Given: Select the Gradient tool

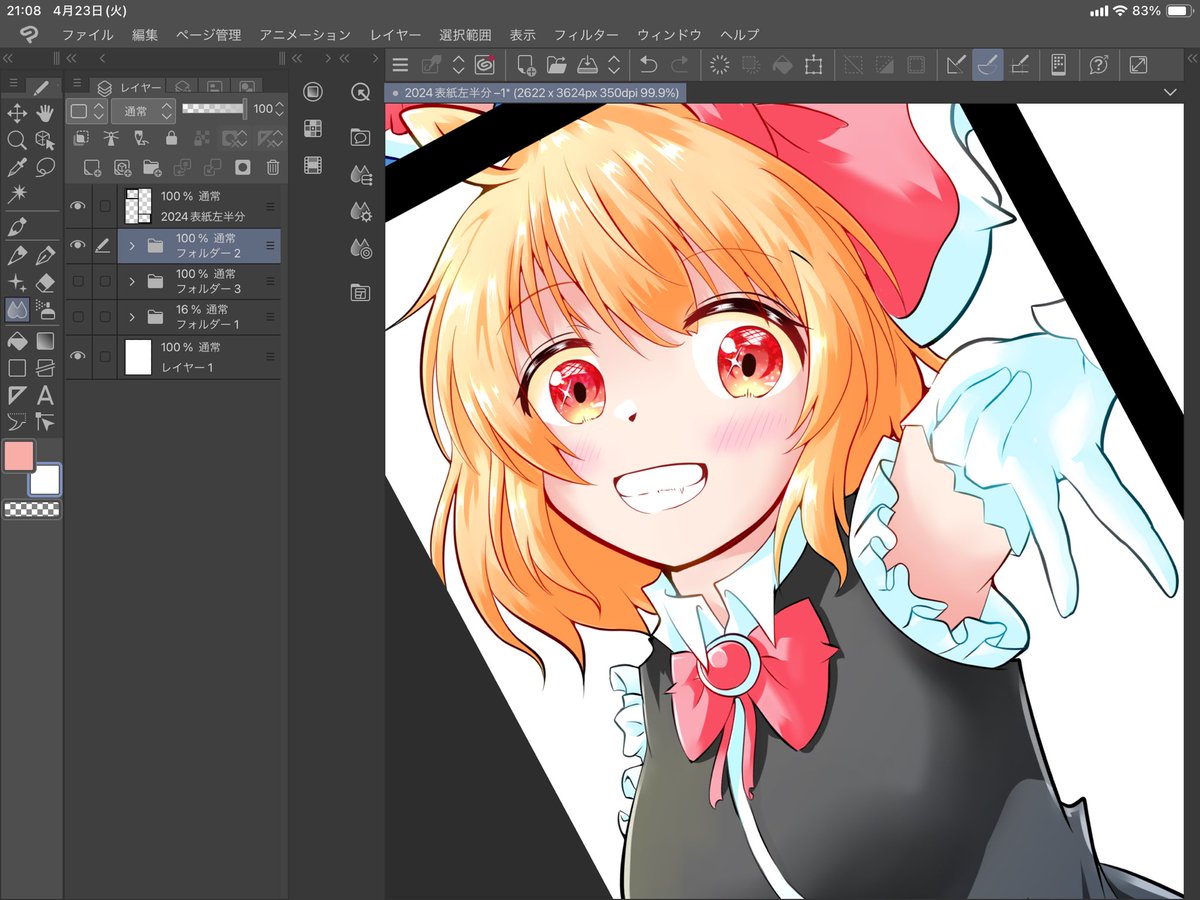Looking at the screenshot, I should 44,342.
